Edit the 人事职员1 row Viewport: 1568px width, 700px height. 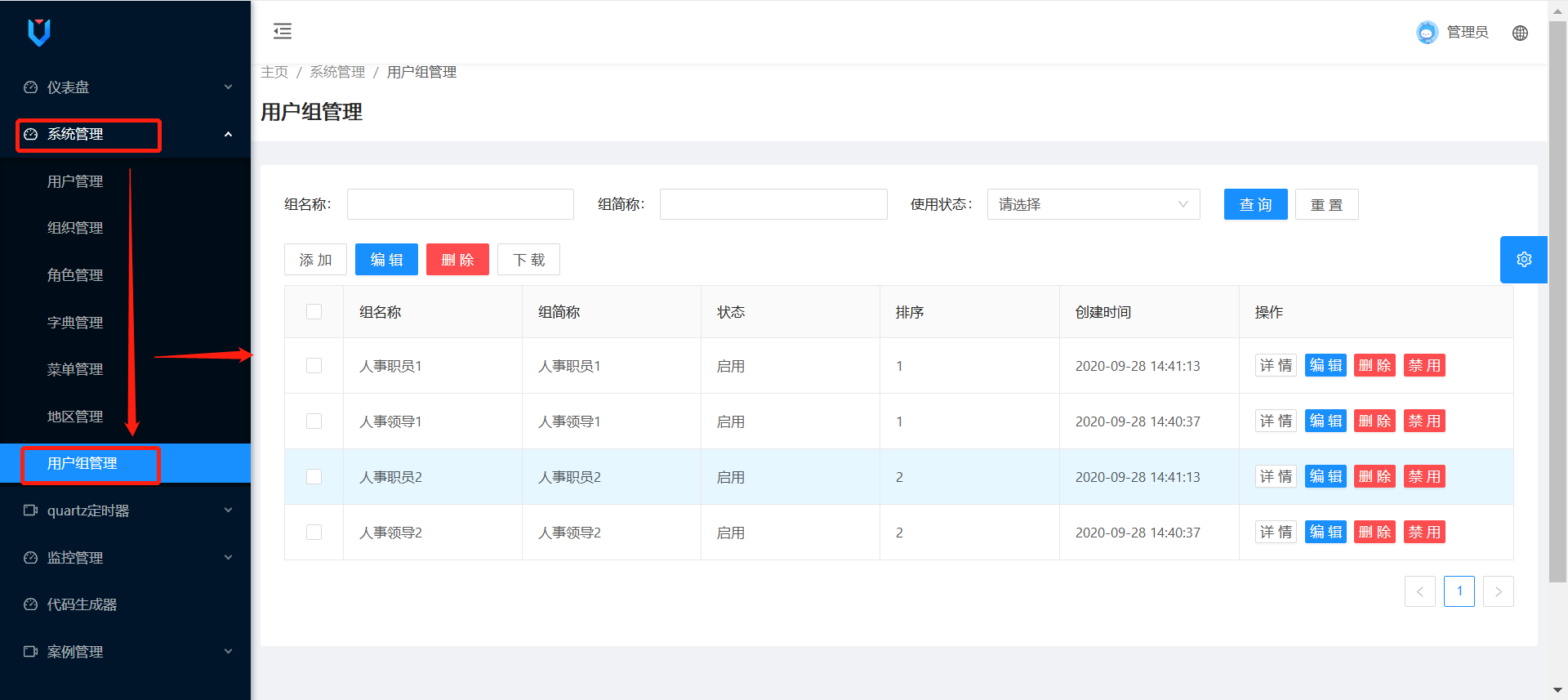pyautogui.click(x=1325, y=365)
